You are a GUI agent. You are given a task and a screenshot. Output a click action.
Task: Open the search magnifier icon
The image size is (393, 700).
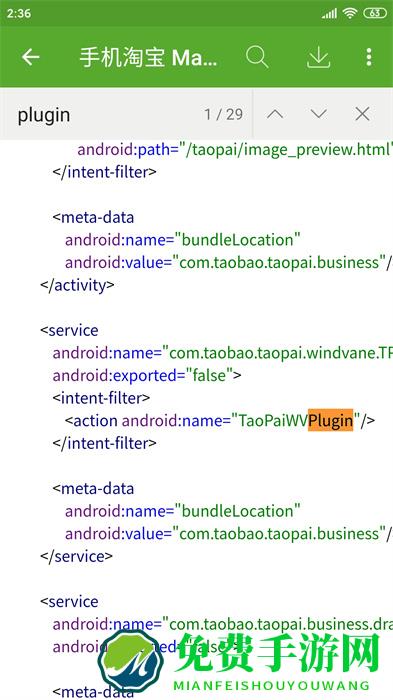coord(257,57)
